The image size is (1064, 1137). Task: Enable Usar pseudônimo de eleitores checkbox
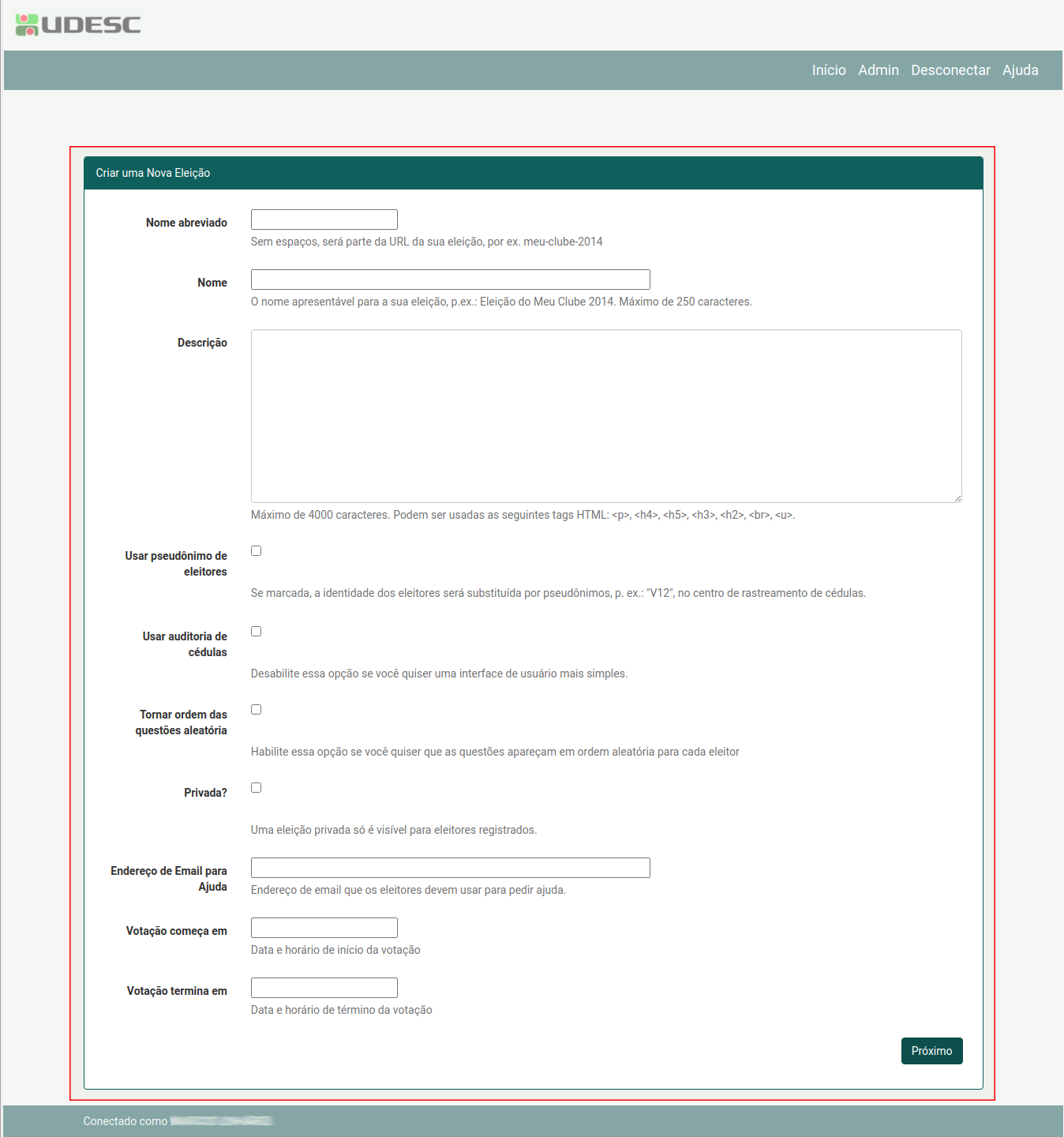pyautogui.click(x=256, y=551)
